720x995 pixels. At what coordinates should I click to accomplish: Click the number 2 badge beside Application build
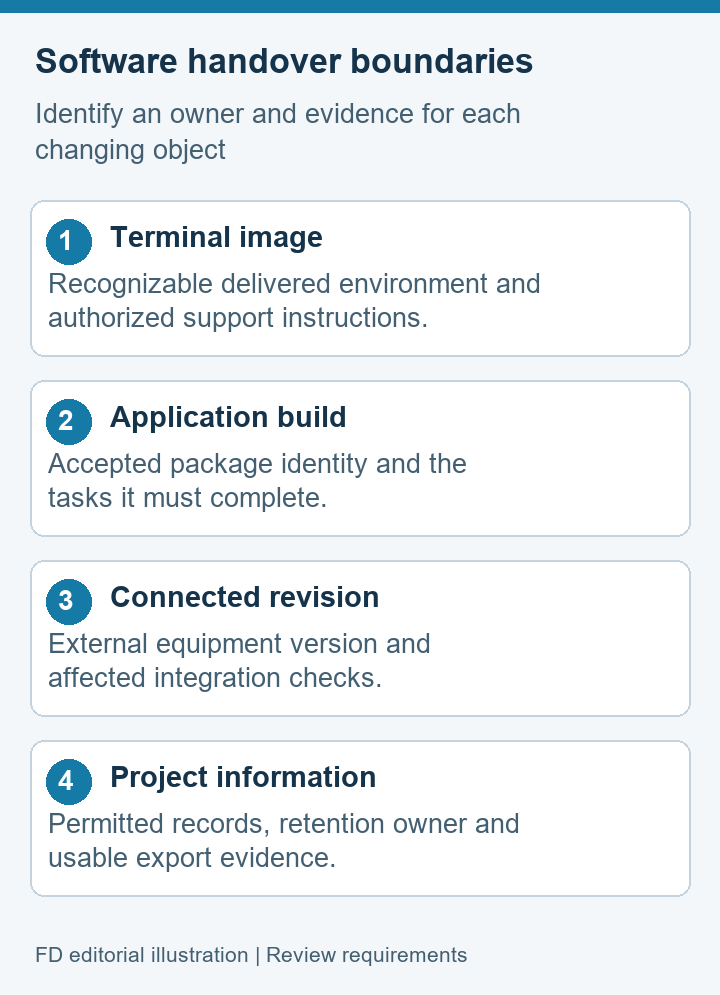pos(69,422)
